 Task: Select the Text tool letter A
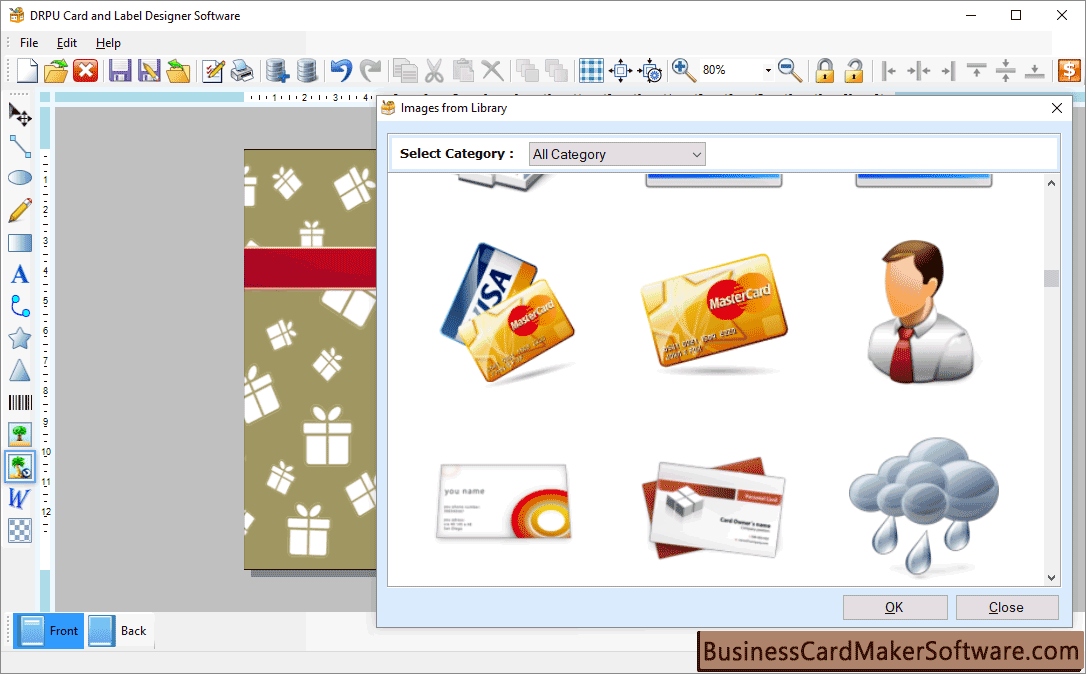tap(19, 274)
